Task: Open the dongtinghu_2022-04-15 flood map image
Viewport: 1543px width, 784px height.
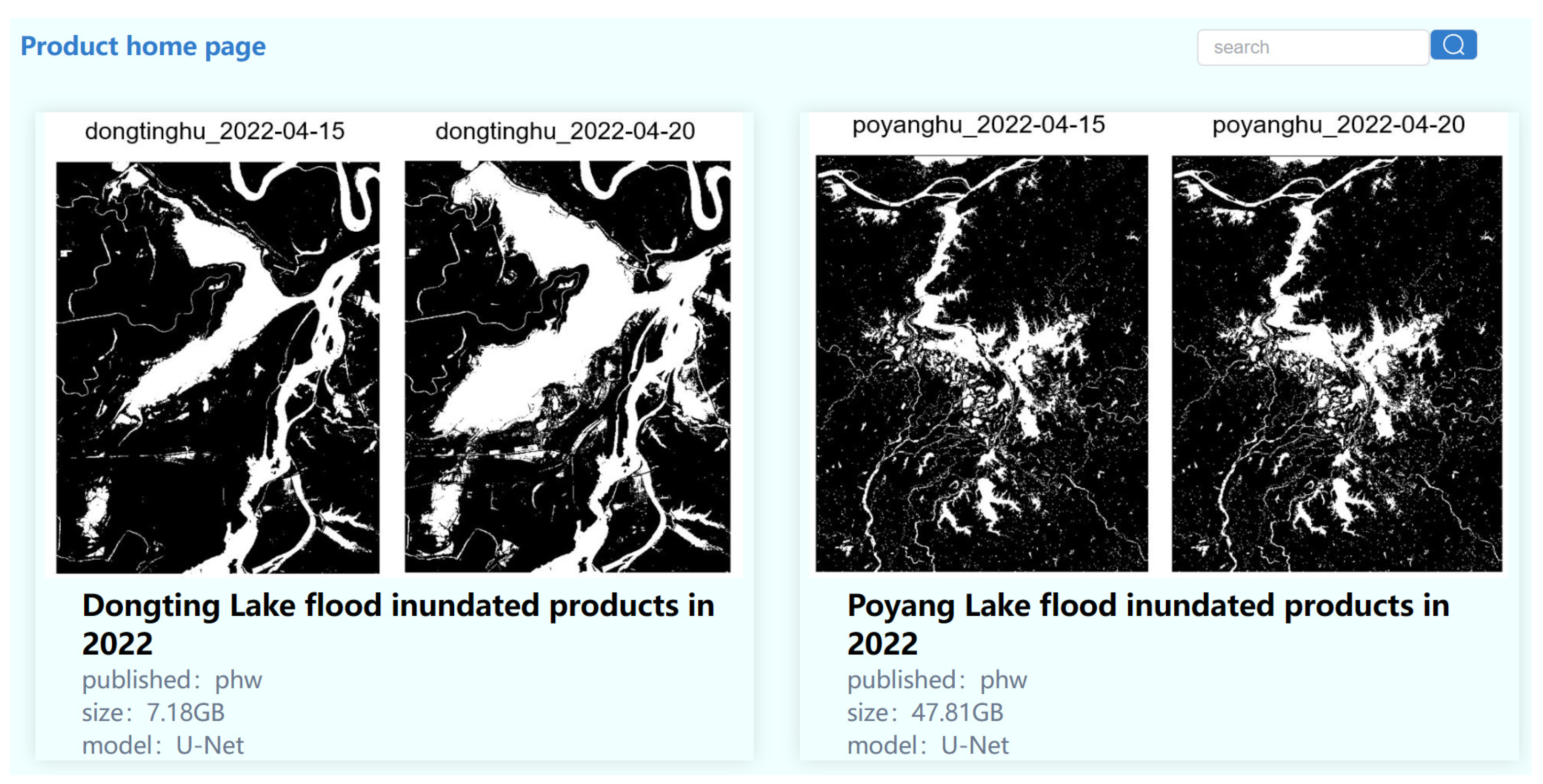Action: coord(217,366)
